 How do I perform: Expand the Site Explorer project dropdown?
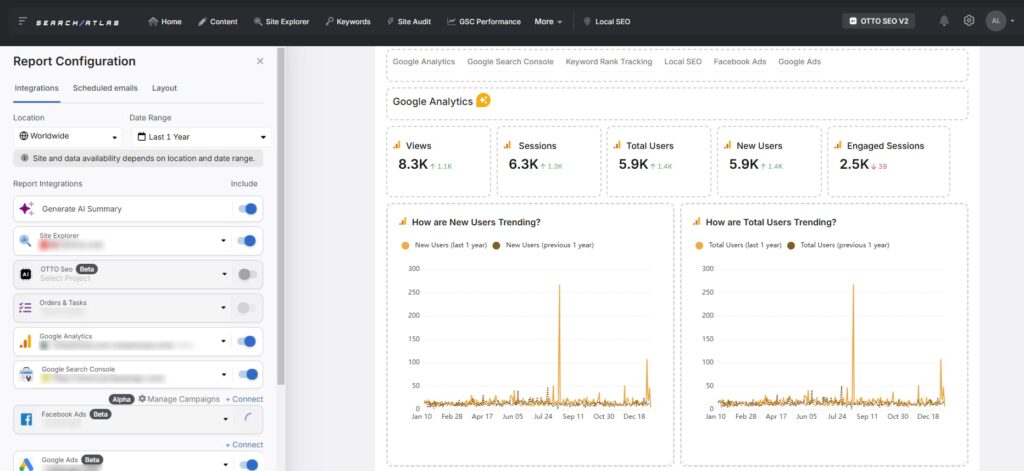tap(223, 241)
